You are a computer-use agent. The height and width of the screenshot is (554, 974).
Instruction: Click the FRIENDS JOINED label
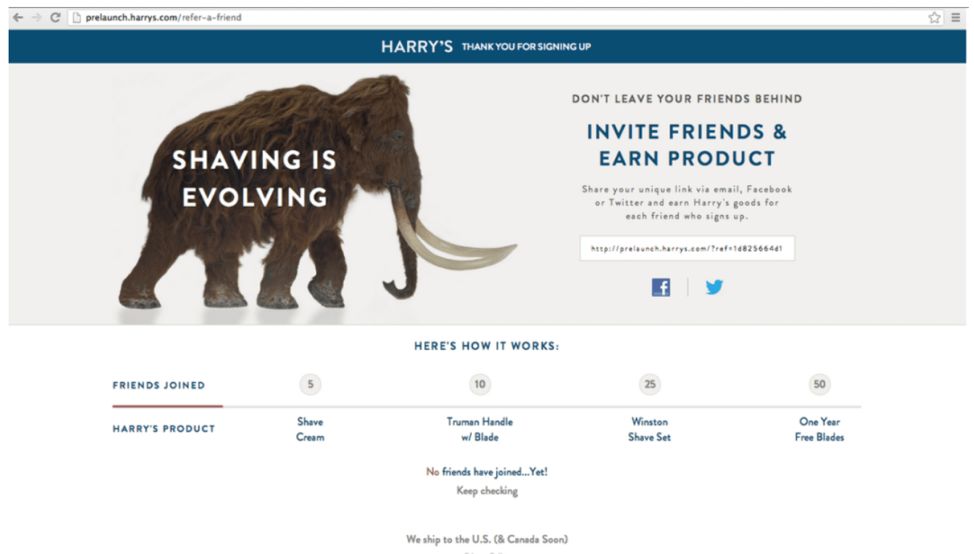158,385
